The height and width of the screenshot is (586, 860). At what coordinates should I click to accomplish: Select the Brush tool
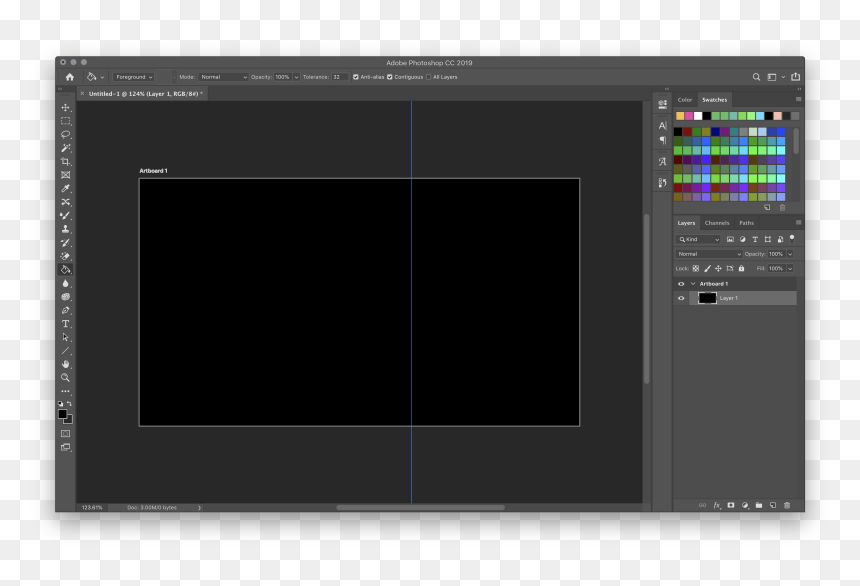tap(65, 216)
